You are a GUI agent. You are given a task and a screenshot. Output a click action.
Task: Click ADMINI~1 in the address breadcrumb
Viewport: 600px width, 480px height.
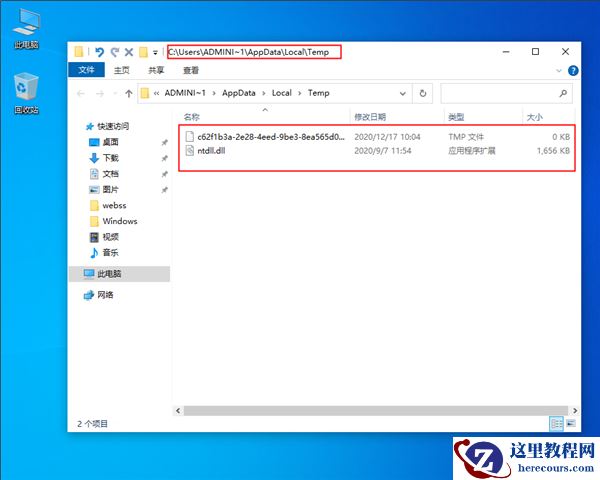185,93
